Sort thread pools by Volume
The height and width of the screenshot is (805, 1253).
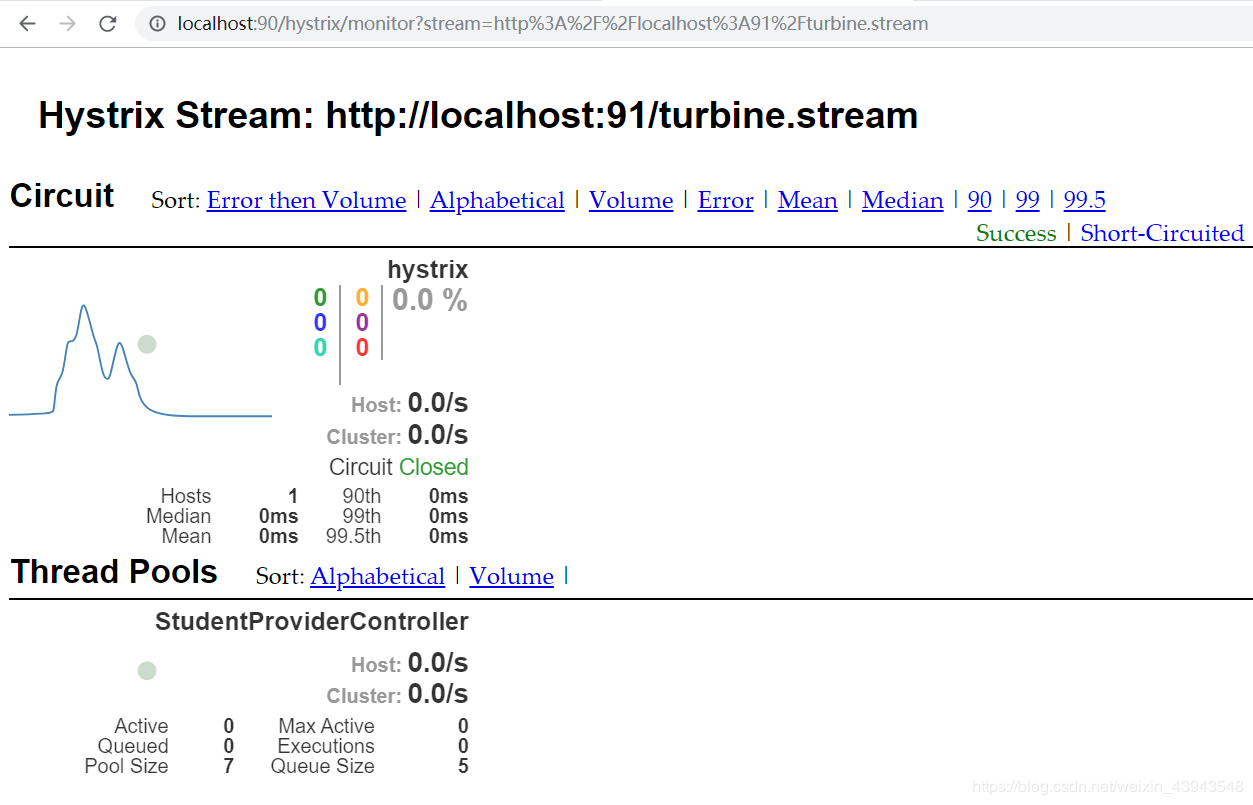(x=511, y=577)
